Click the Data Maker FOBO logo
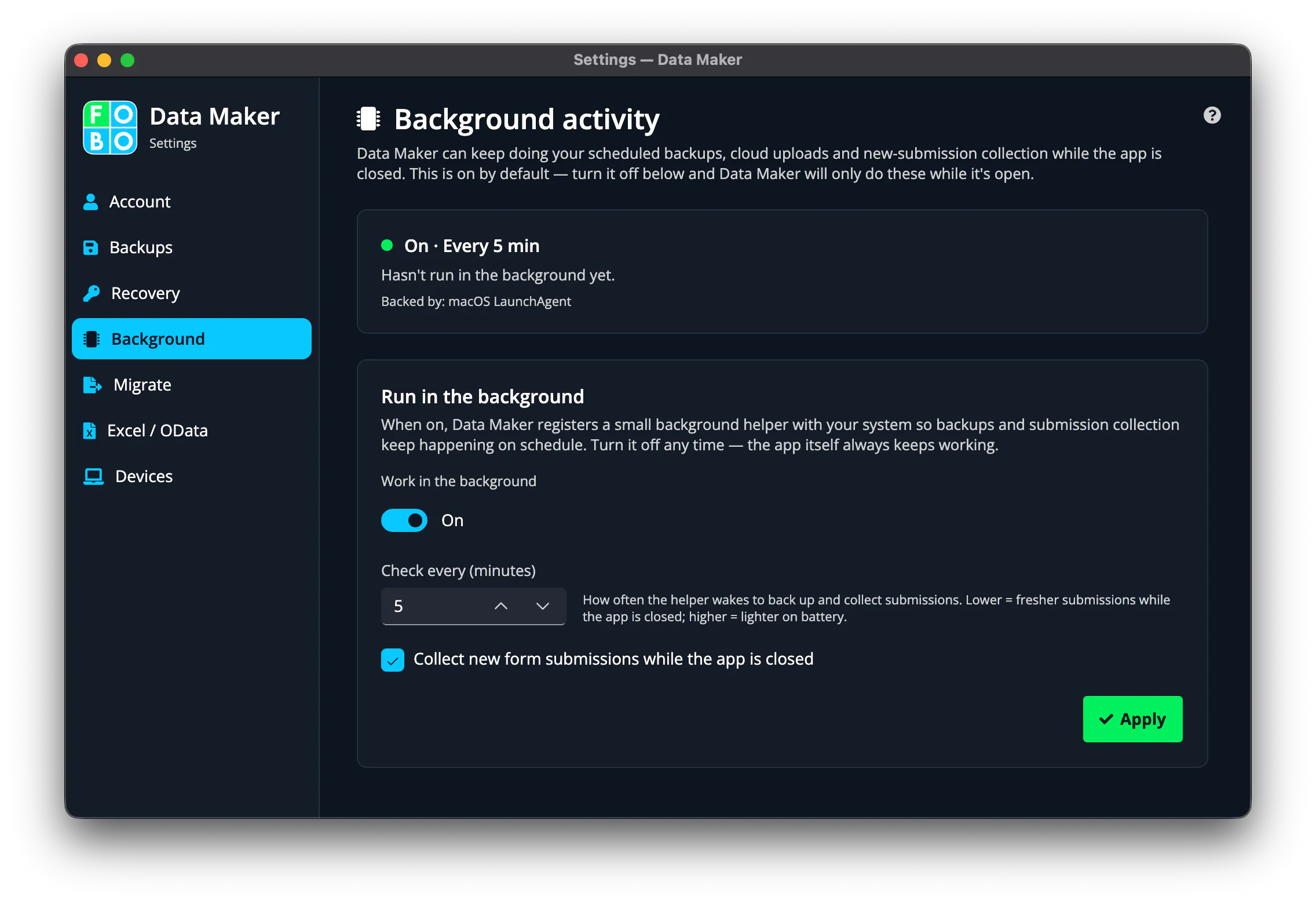The width and height of the screenshot is (1316, 904). (110, 127)
